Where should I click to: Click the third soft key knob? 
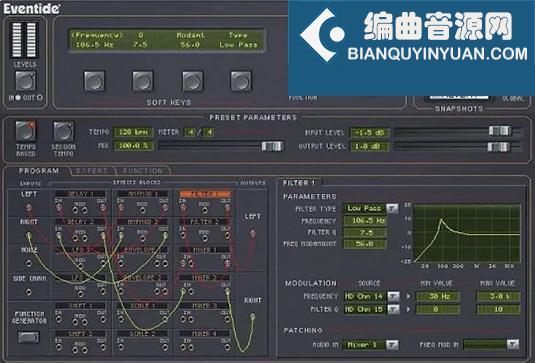[x=193, y=81]
